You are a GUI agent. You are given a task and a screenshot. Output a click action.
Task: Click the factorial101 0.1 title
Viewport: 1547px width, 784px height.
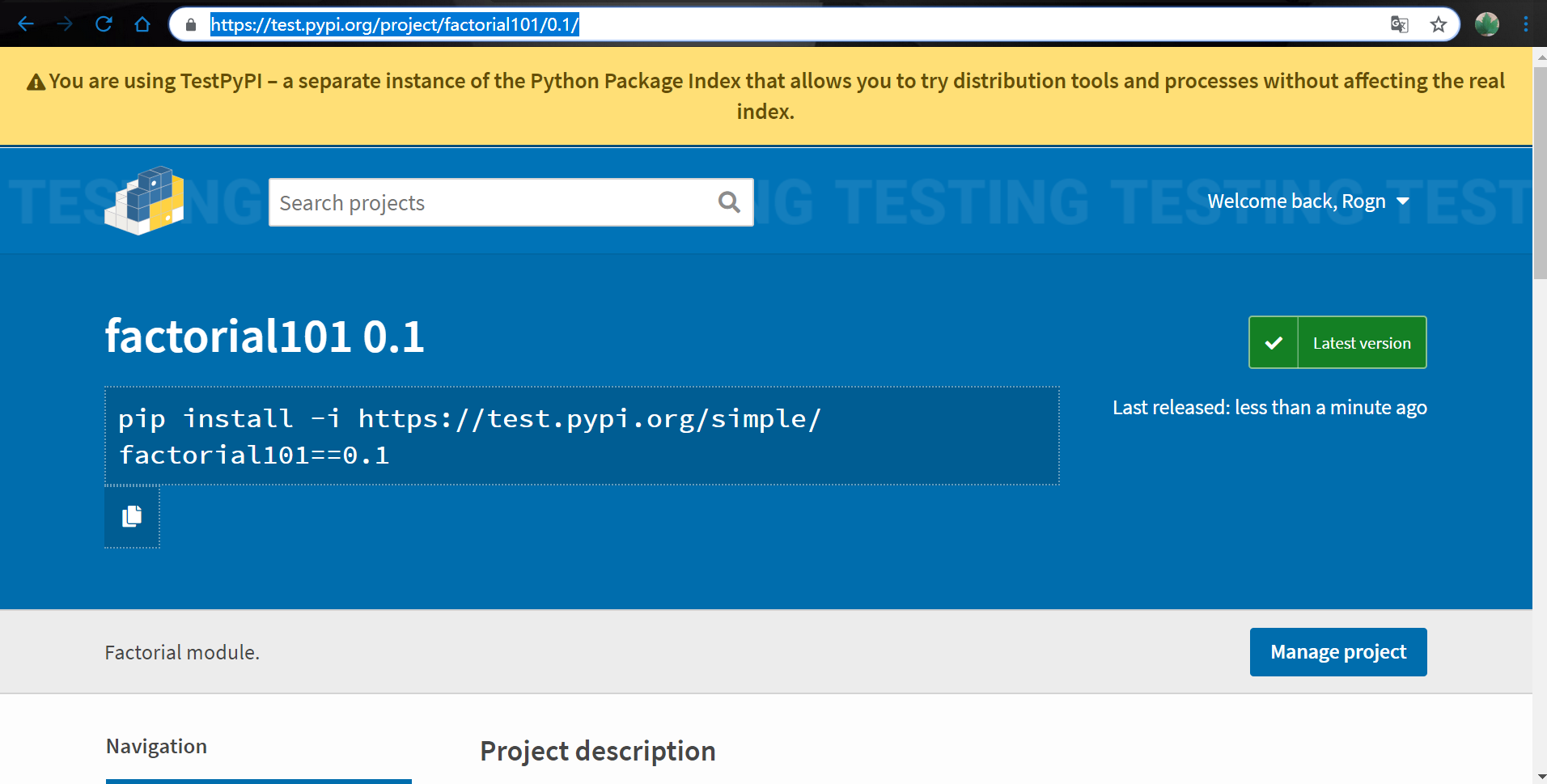pyautogui.click(x=265, y=337)
